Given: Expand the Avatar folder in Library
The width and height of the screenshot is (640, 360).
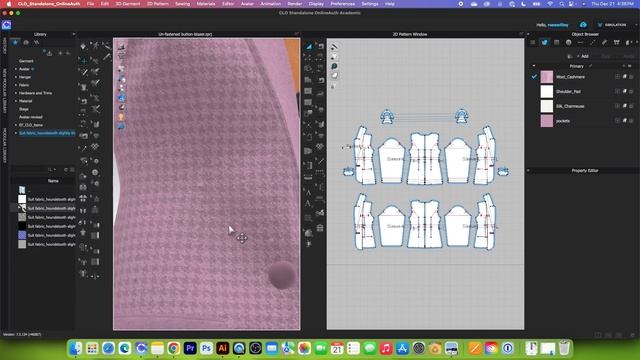Looking at the screenshot, I should click(16, 69).
